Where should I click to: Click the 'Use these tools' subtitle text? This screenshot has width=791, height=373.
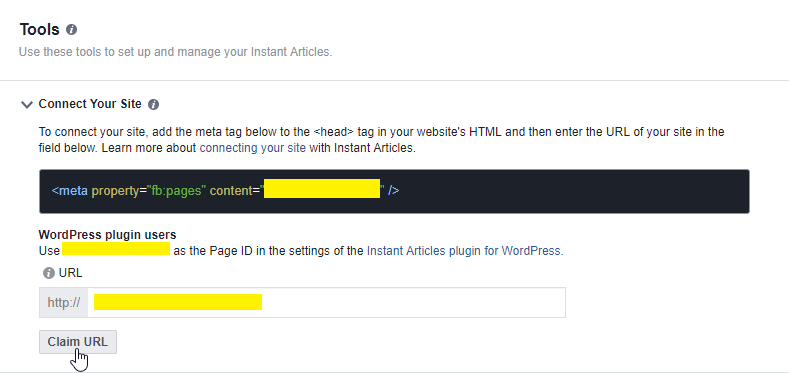pos(176,51)
